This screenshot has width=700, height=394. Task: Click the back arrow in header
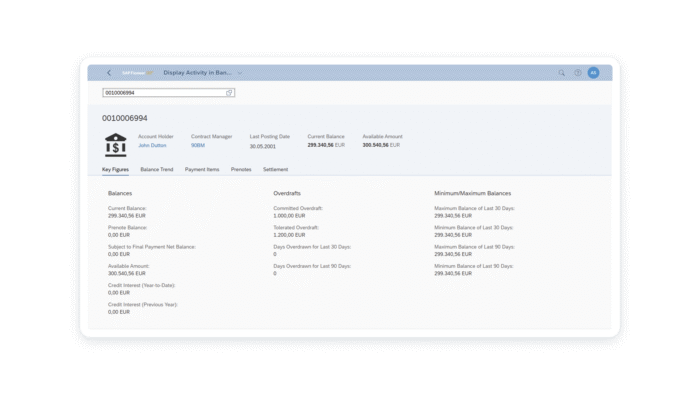109,73
